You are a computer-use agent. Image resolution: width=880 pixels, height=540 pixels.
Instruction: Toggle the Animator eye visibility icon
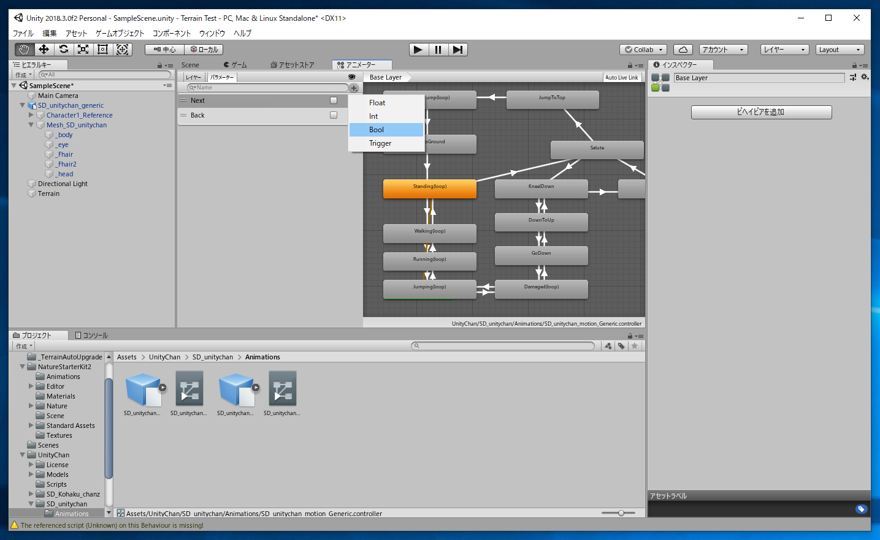[x=352, y=77]
